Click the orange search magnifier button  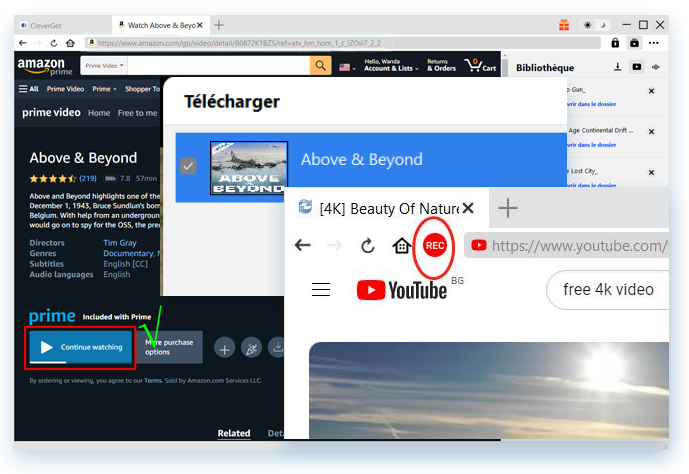[x=321, y=65]
